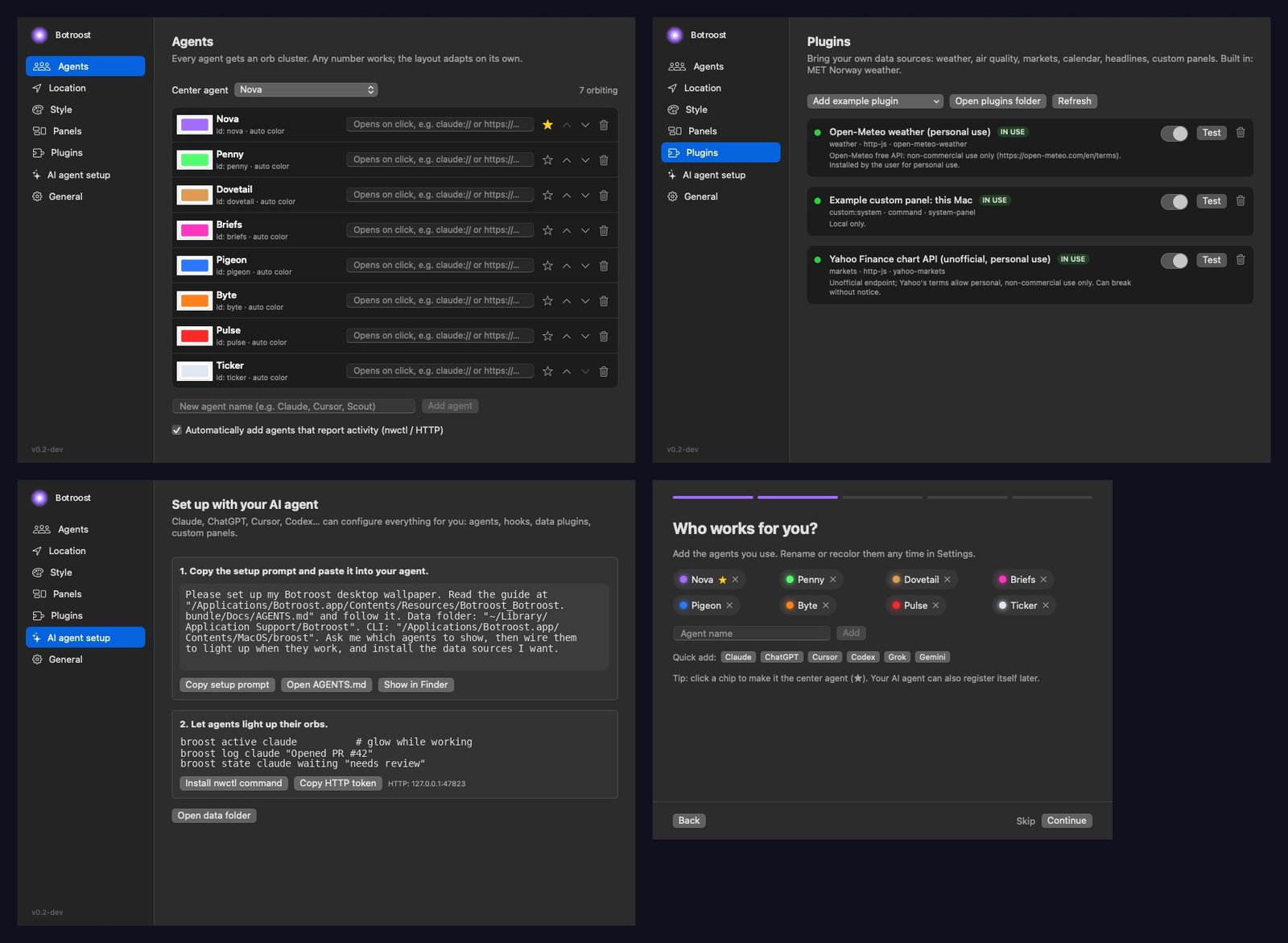Screen dimensions: 1288x943
Task: Click the Byte agent's opens-on-click URL field
Action: 440,300
